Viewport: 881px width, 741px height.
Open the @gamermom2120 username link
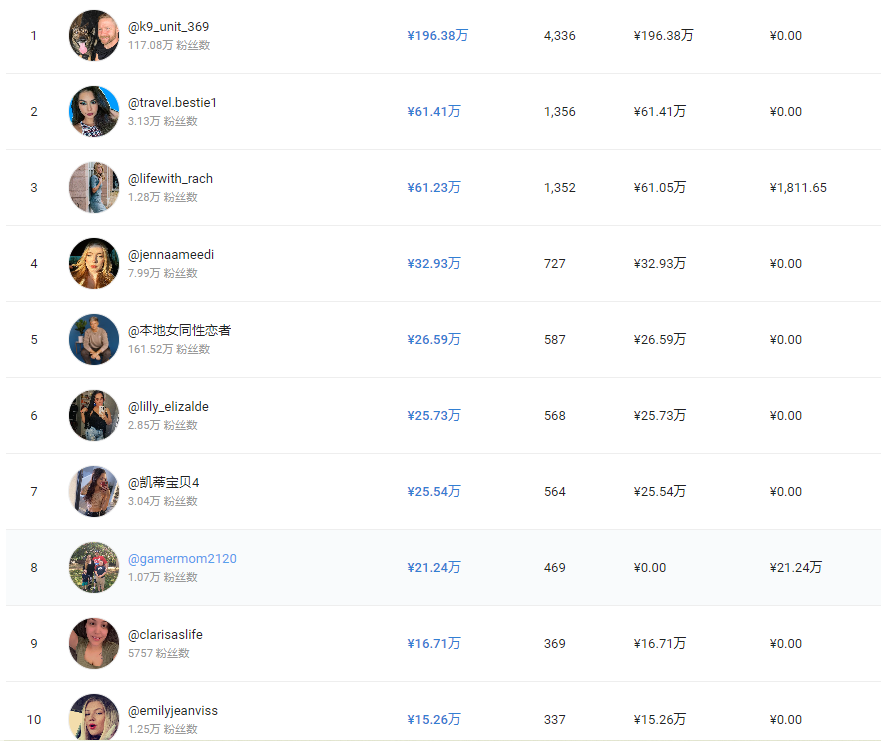(x=182, y=559)
